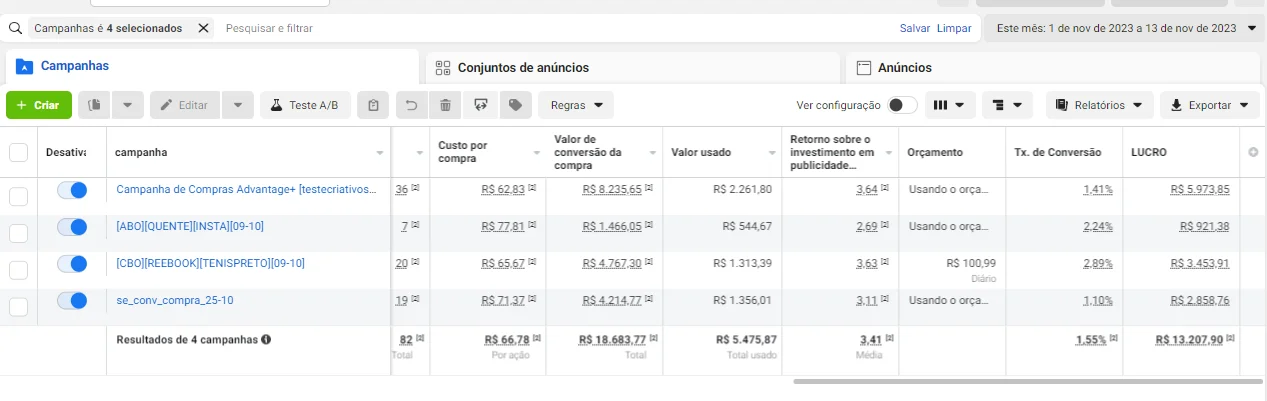Click the delete trash can icon
1267x401 pixels.
click(x=445, y=105)
